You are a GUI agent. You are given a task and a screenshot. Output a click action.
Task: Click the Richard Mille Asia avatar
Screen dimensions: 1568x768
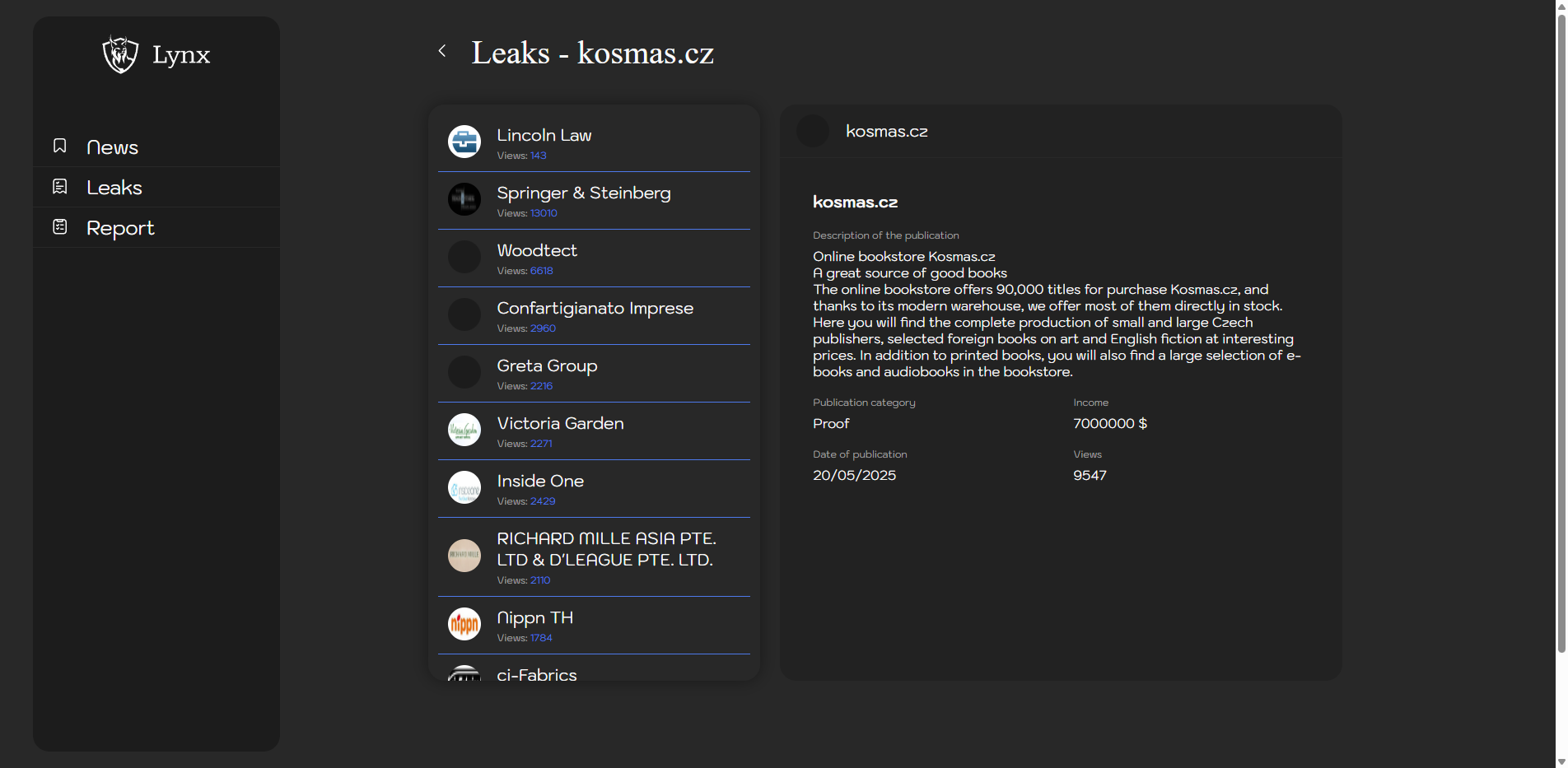(464, 556)
